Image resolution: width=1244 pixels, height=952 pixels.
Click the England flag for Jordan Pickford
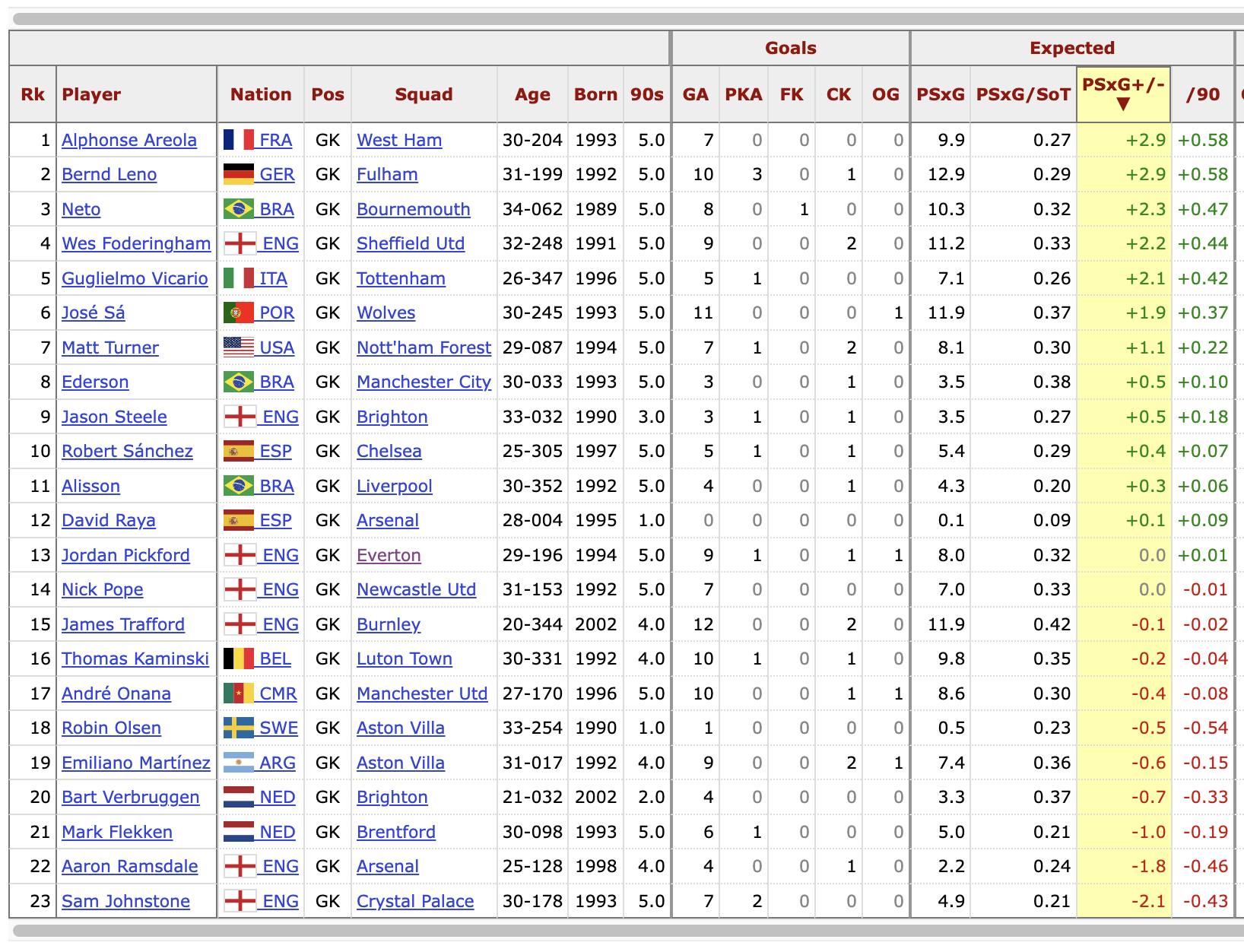pos(240,555)
